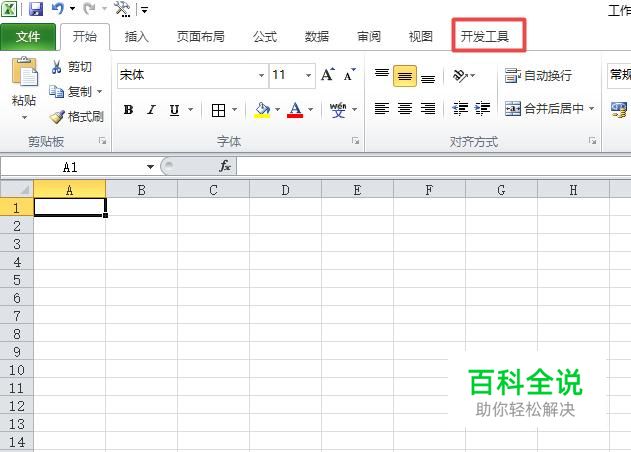Expand the 合并后居中 dropdown arrow
The width and height of the screenshot is (631, 452).
(x=591, y=108)
